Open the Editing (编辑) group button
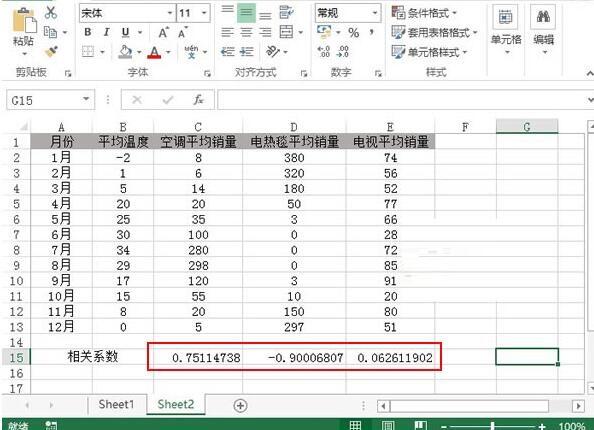The height and width of the screenshot is (430, 594). [x=544, y=30]
